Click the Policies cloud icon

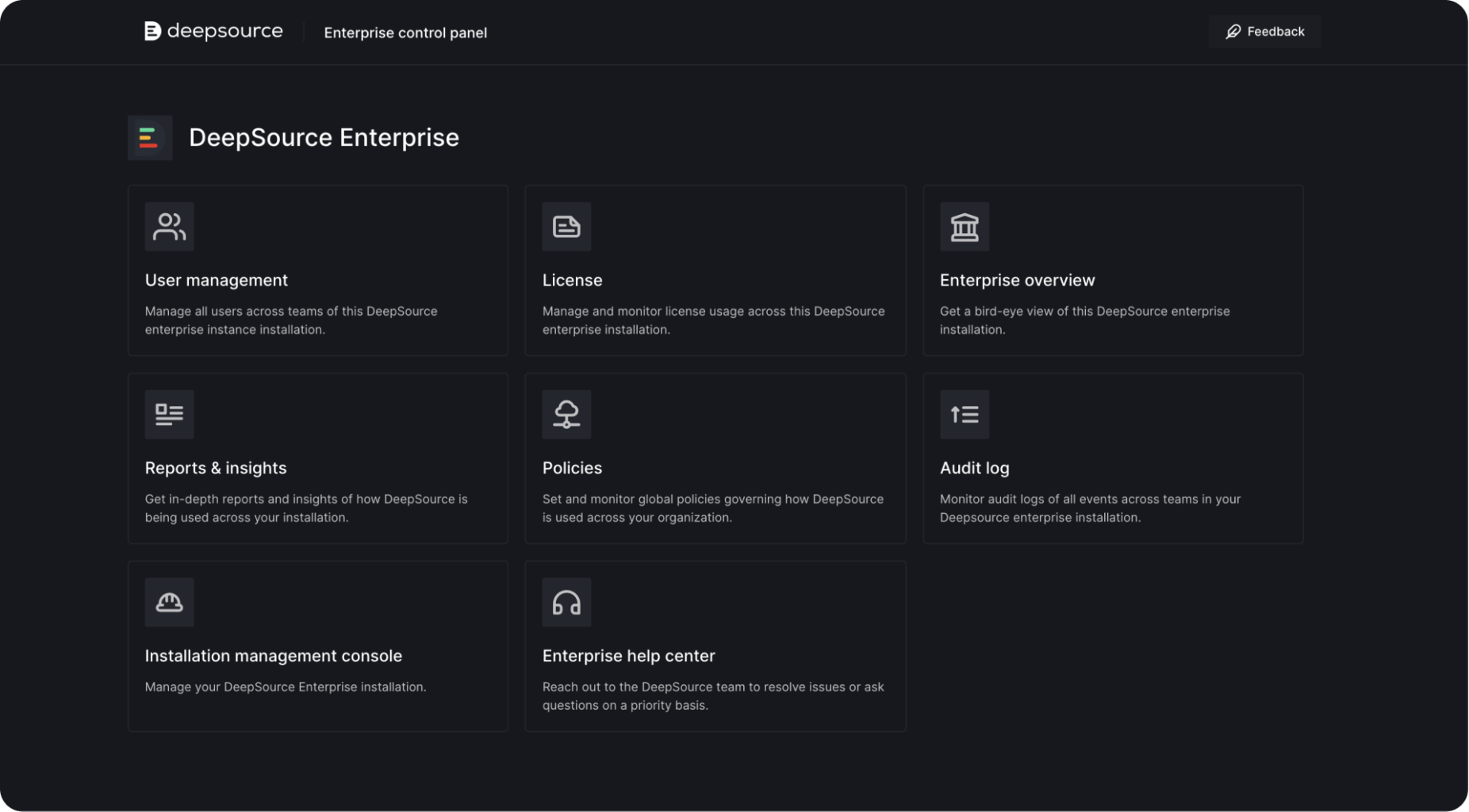pos(566,415)
